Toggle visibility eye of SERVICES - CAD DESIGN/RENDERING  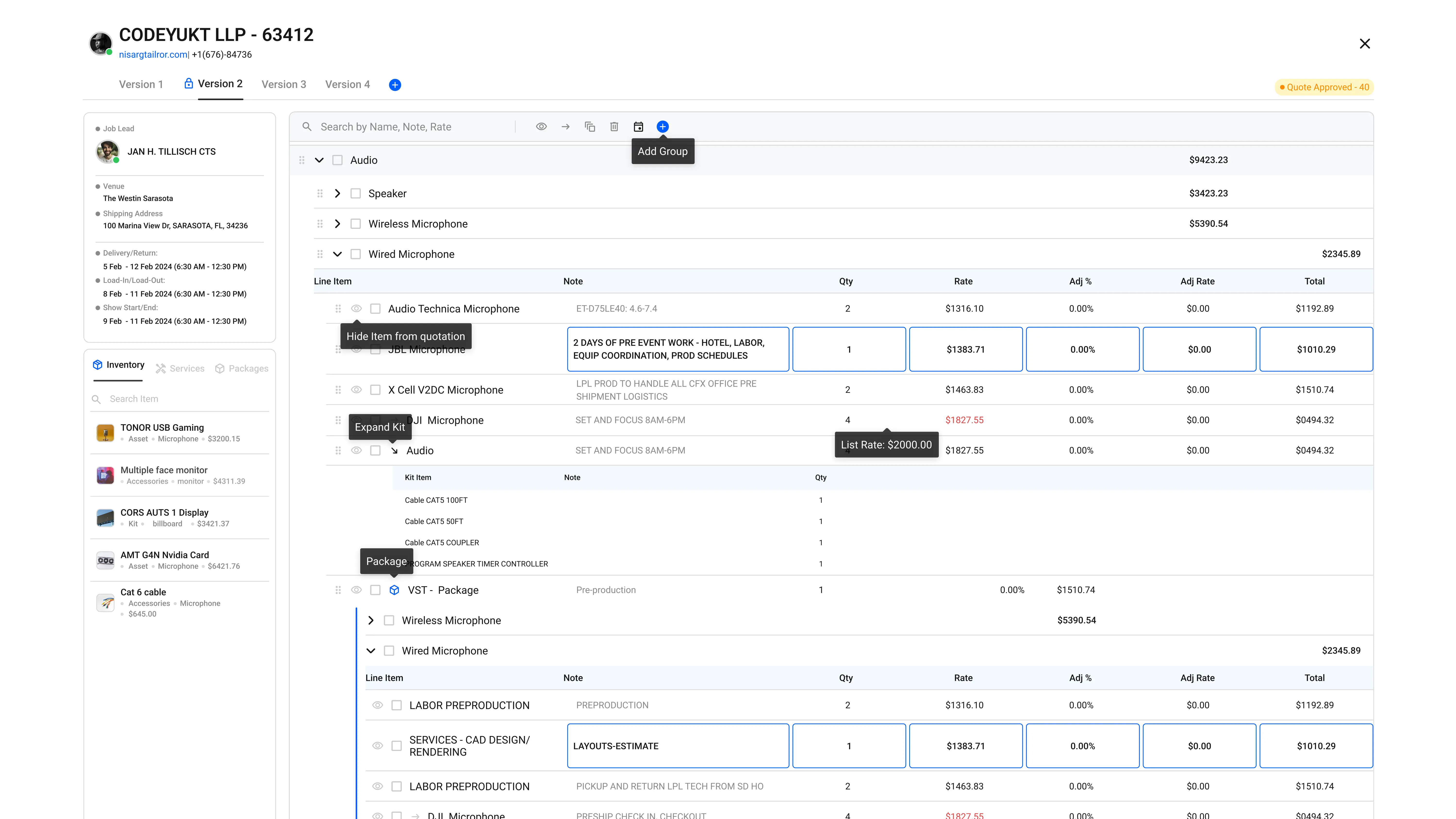pyautogui.click(x=378, y=746)
